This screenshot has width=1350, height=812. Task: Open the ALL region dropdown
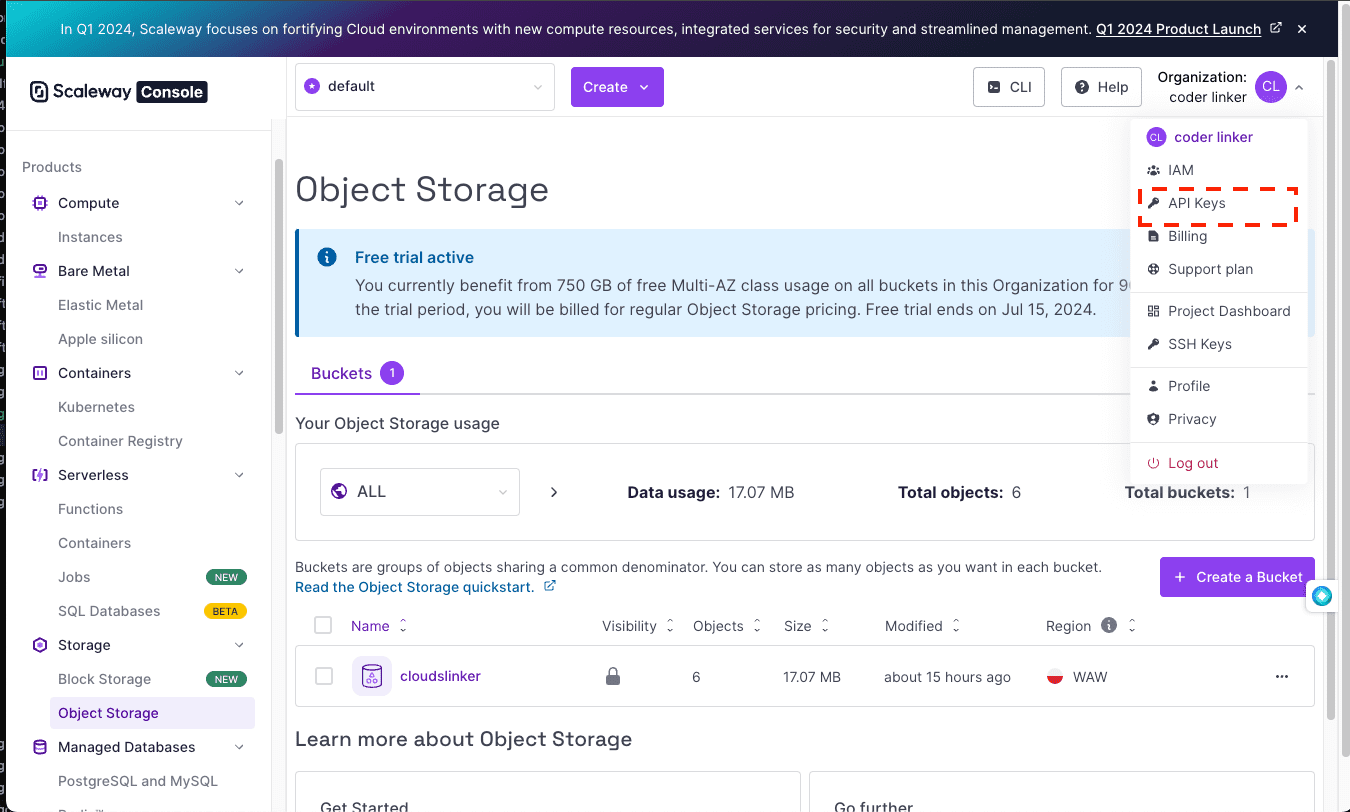420,492
